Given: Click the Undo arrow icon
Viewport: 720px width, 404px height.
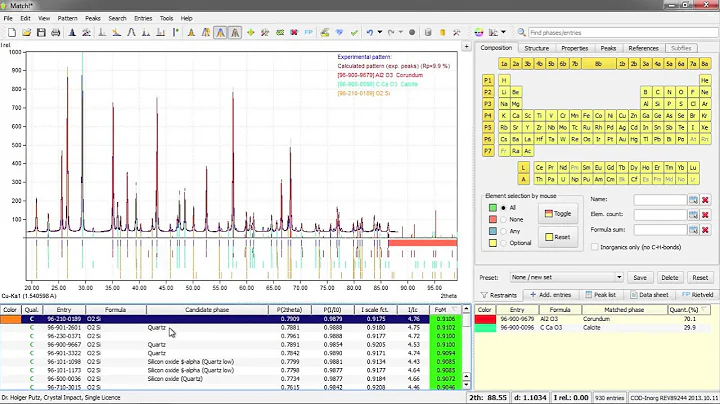Looking at the screenshot, I should click(370, 33).
